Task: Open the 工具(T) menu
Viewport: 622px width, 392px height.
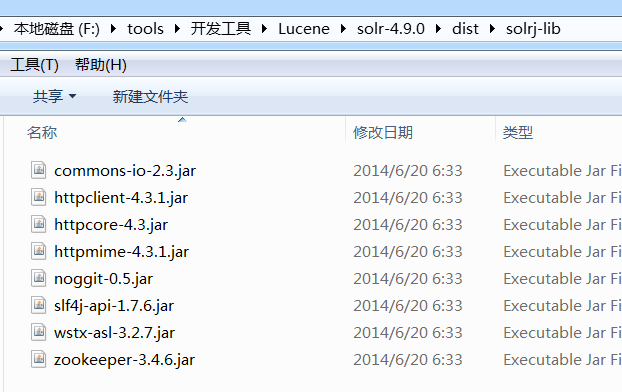Action: (35, 65)
